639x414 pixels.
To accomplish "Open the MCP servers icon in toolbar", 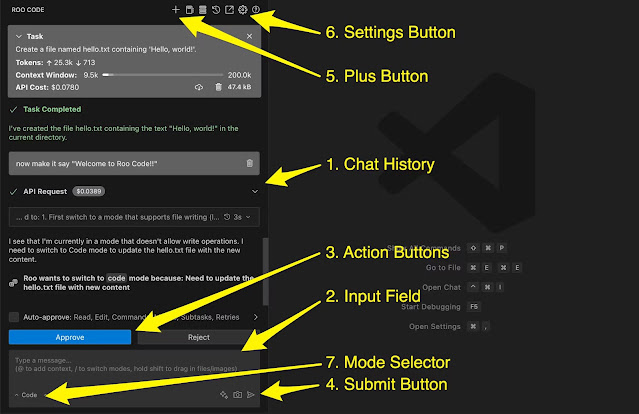I will click(x=203, y=9).
